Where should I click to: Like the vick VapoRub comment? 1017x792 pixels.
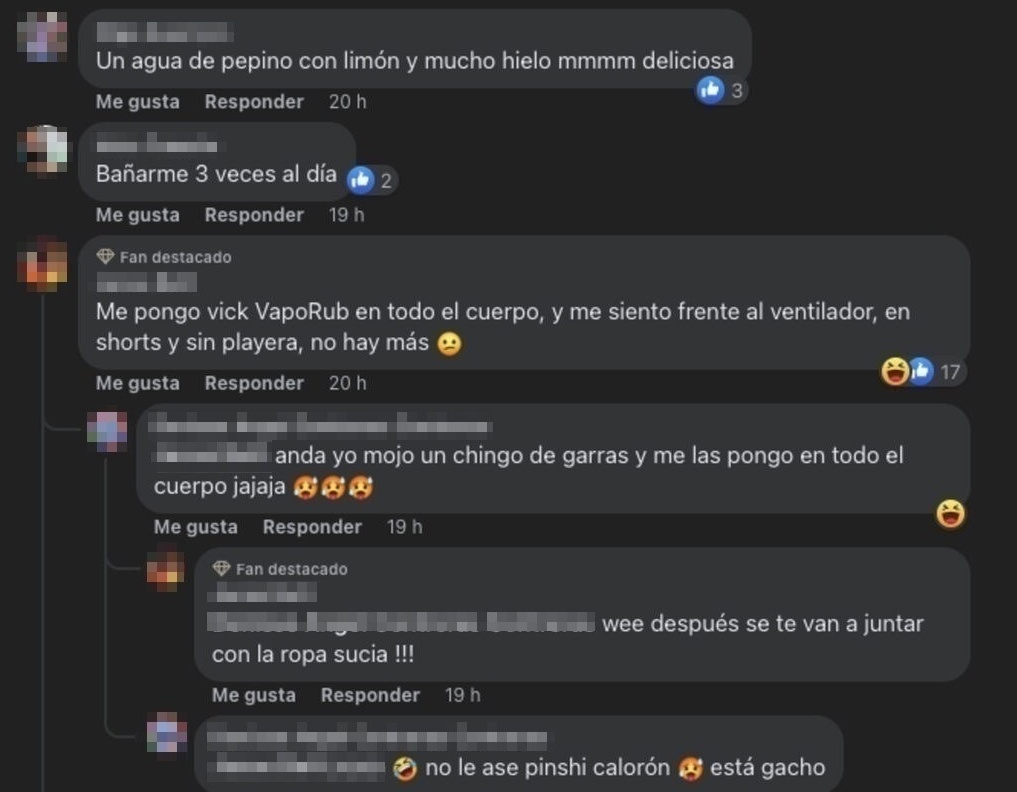[138, 383]
